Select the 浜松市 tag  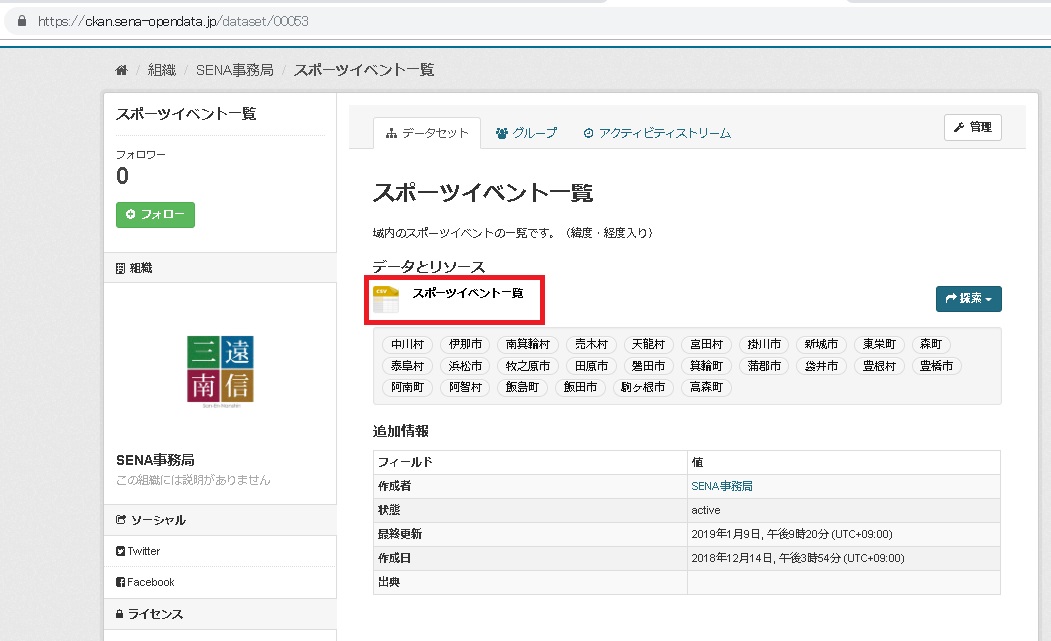pos(464,366)
